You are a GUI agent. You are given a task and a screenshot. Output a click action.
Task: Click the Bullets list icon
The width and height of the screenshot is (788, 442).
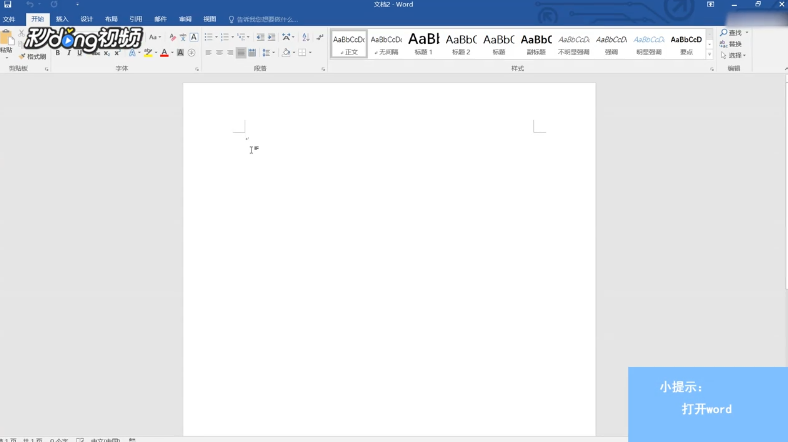click(211, 37)
